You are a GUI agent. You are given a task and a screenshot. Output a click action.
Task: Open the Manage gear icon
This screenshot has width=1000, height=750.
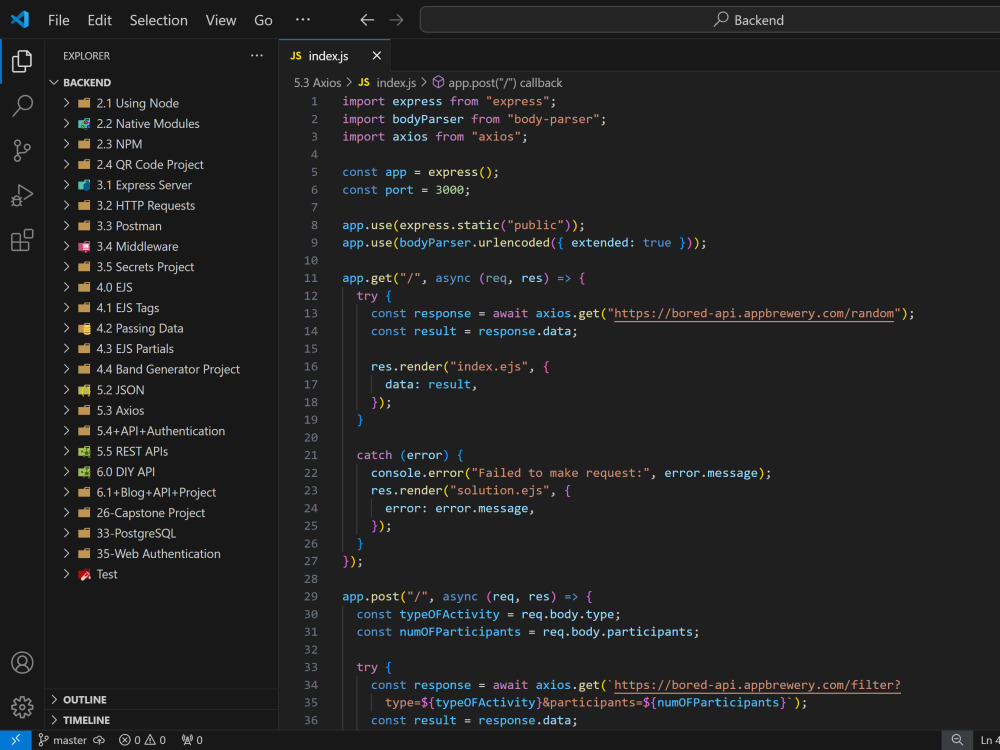point(22,707)
